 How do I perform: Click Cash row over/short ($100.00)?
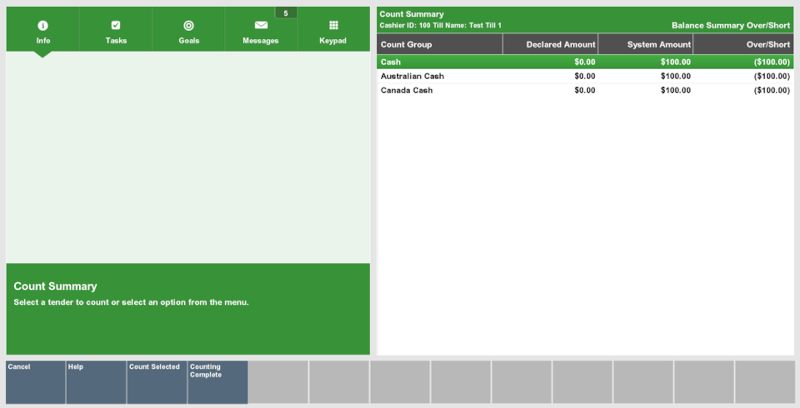point(772,62)
